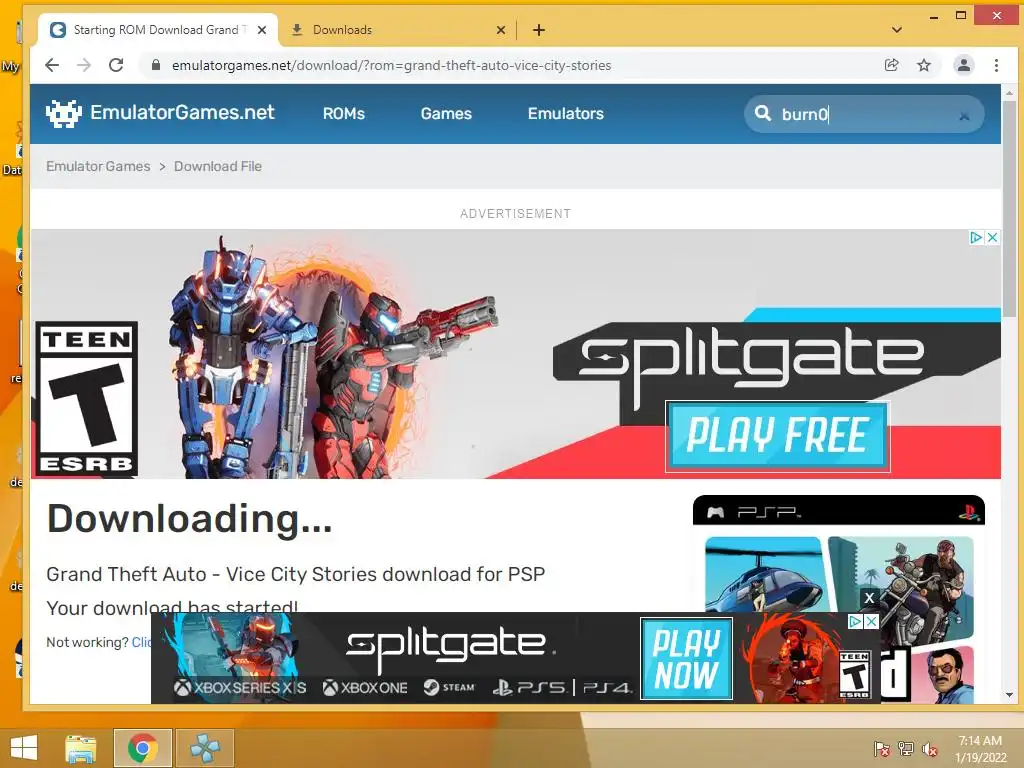Click the search magnifier icon
The image size is (1024, 768).
pos(763,114)
